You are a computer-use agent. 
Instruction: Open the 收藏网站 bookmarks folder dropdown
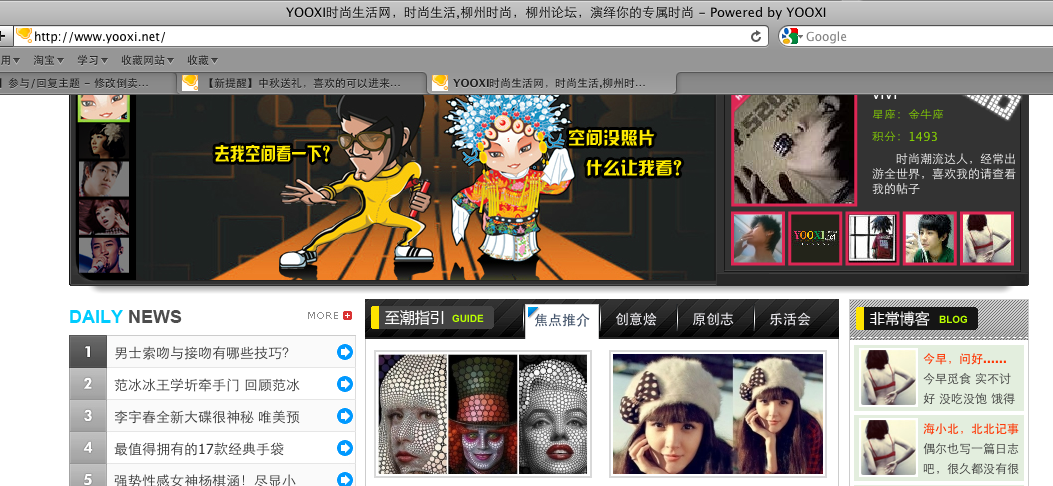point(147,60)
